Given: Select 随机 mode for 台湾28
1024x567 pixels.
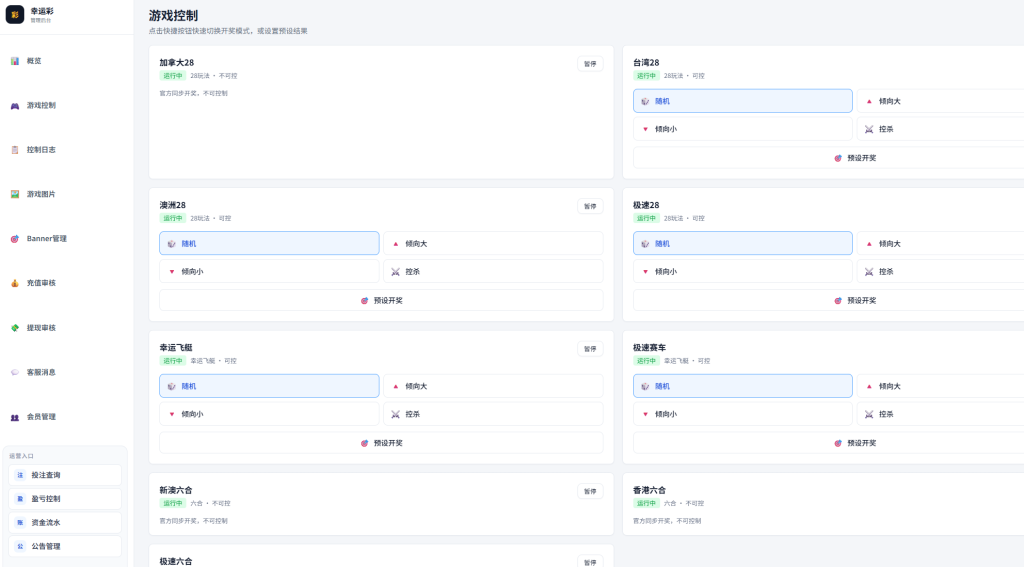Looking at the screenshot, I should point(743,101).
